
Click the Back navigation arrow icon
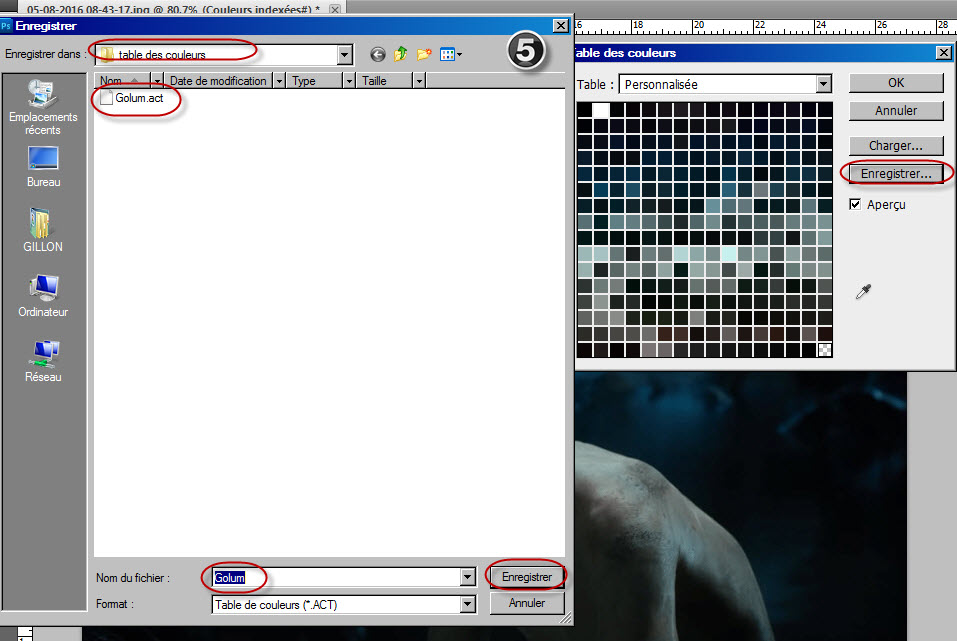click(378, 54)
